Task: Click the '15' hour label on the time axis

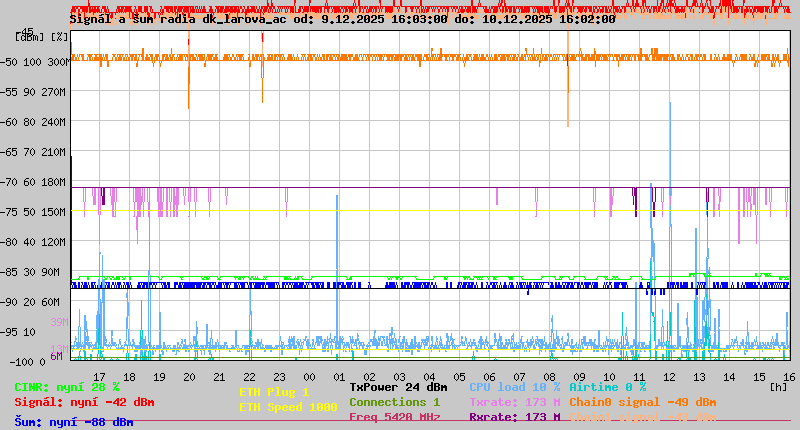Action: click(x=760, y=377)
